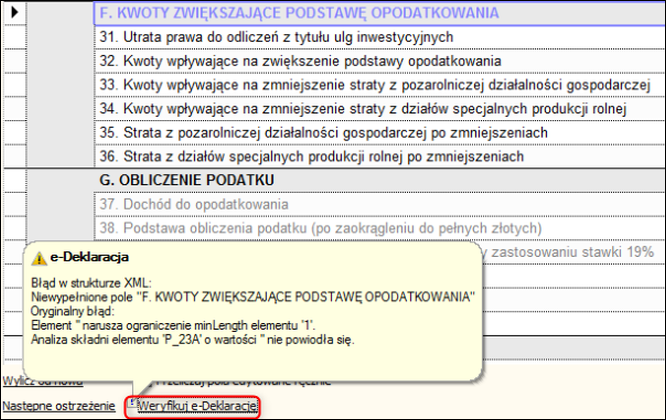Click the partly hidden Przelicz pola edytowane ręcznie link
Screen dimensions: 666x420
click(x=243, y=382)
